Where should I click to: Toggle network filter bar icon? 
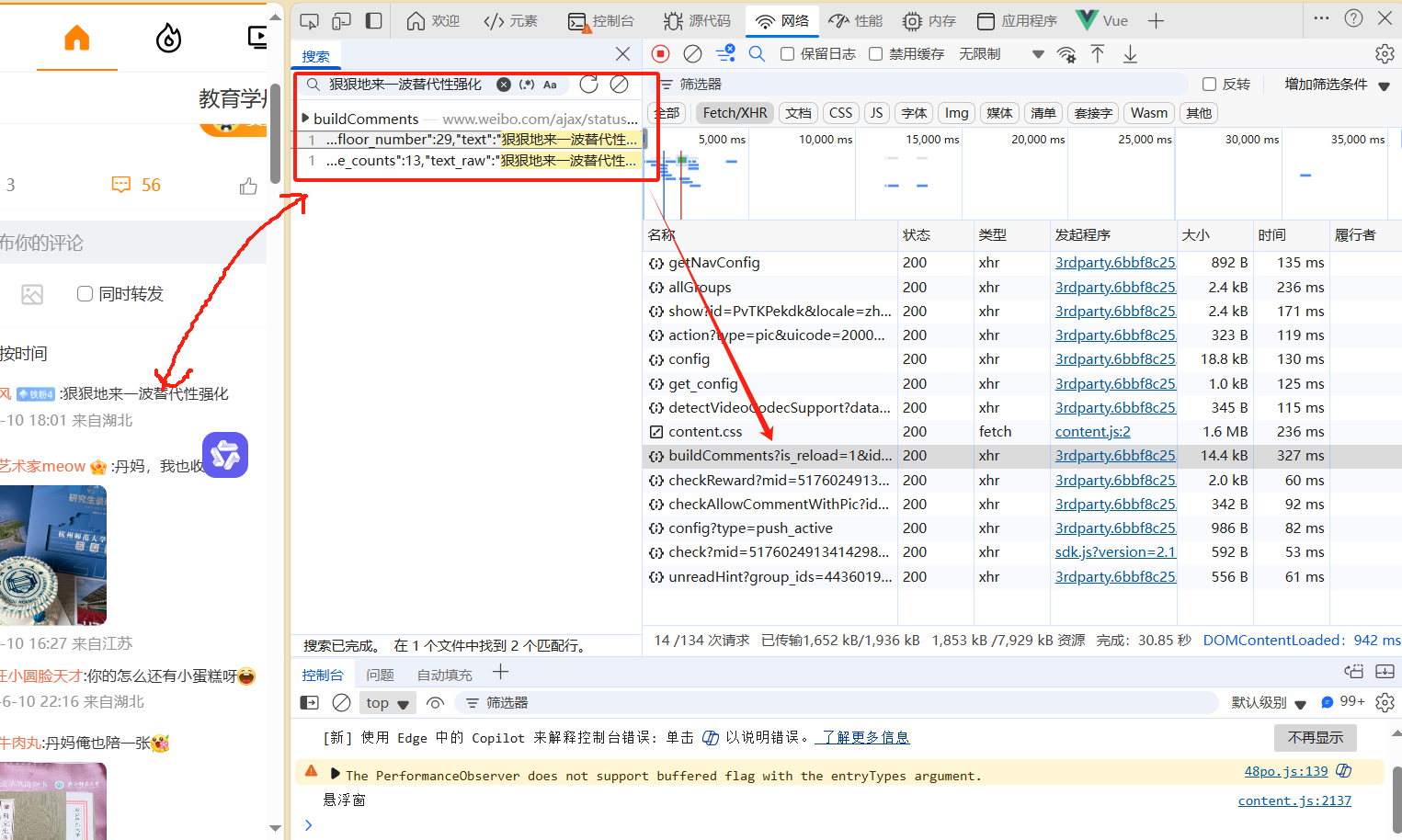(726, 53)
